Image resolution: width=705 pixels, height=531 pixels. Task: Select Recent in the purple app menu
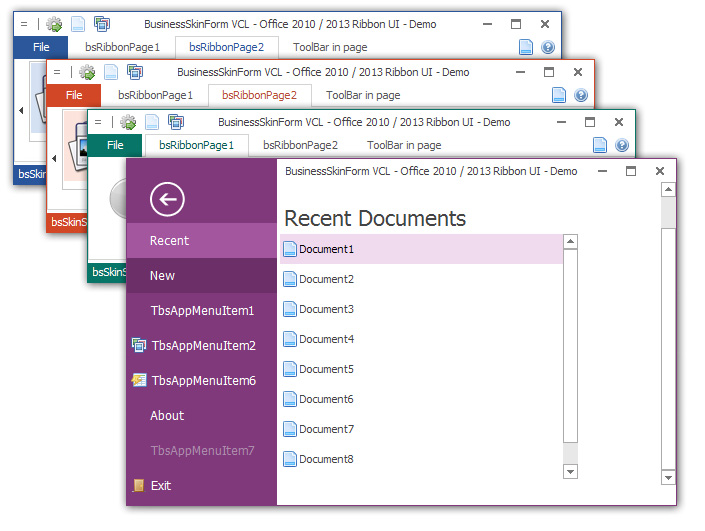tap(201, 241)
